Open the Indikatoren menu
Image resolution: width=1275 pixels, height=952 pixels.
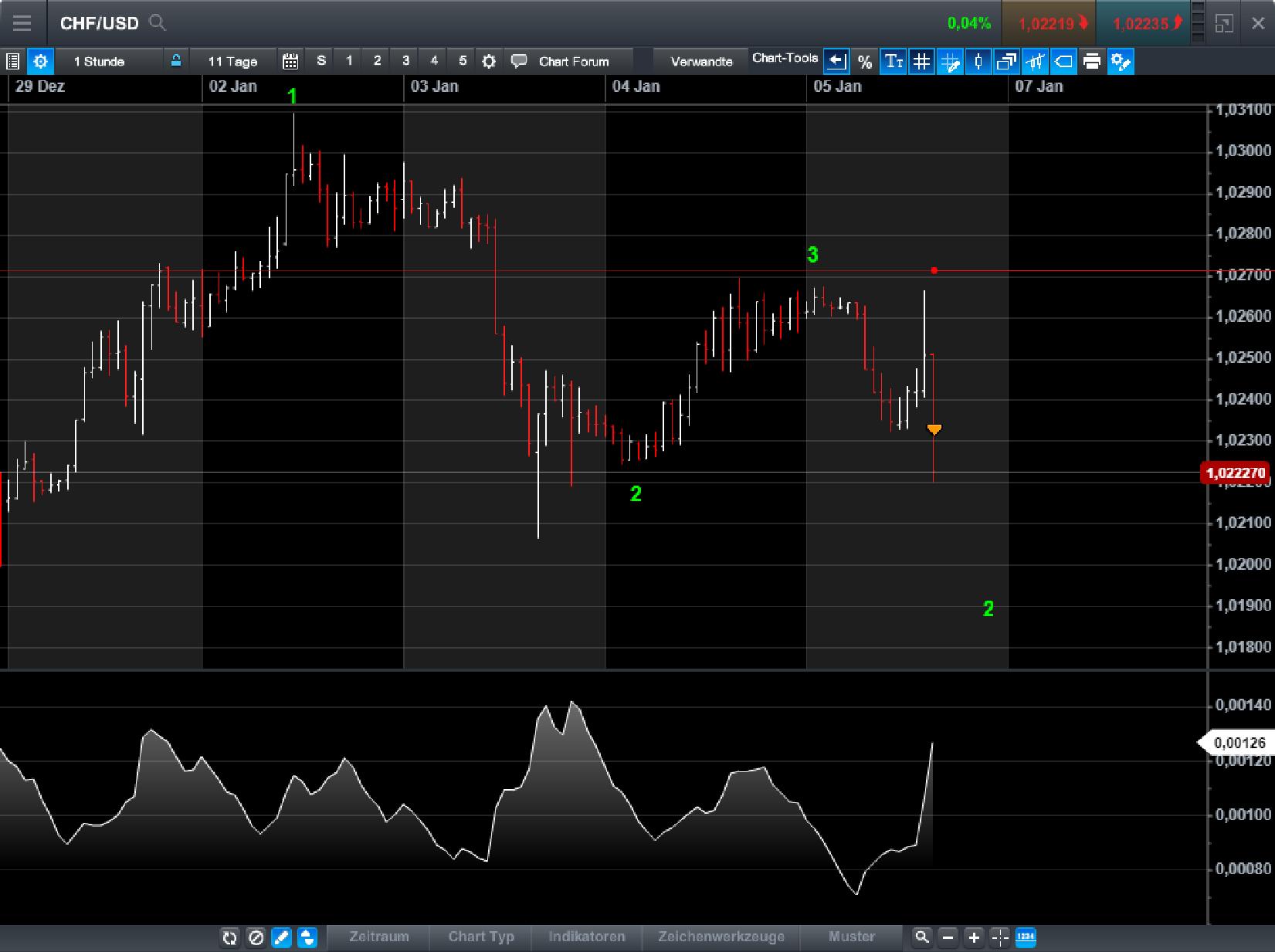tap(586, 937)
